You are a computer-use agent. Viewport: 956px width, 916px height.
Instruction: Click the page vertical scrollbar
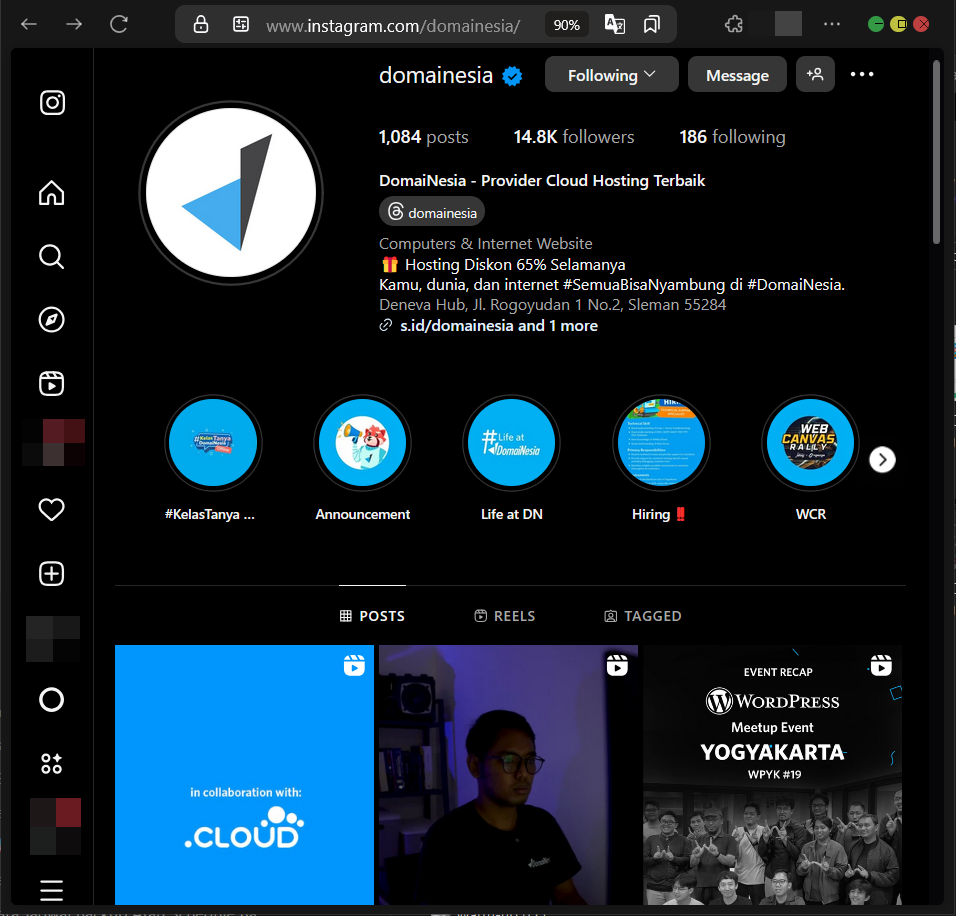936,152
